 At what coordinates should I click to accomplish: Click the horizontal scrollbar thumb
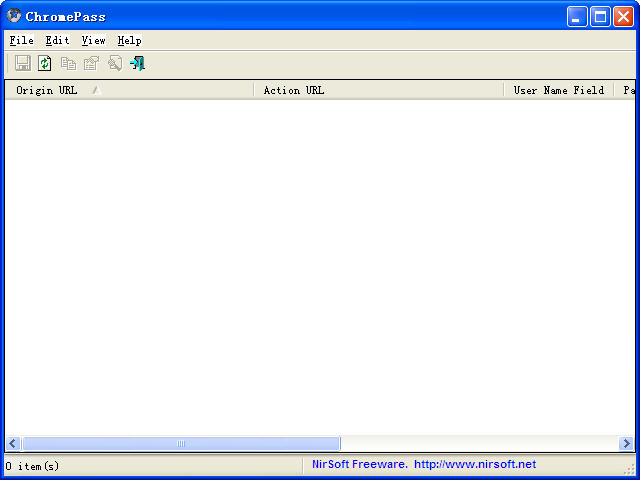(x=181, y=443)
